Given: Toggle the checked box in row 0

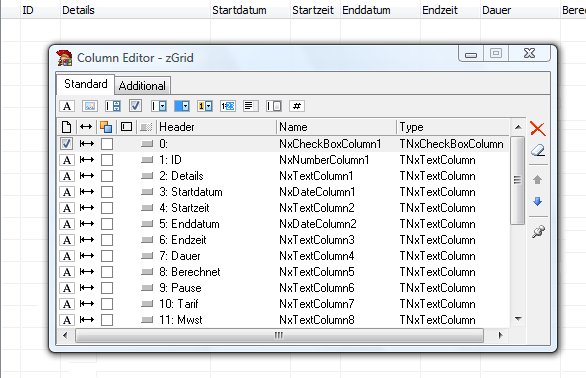Looking at the screenshot, I should [67, 144].
